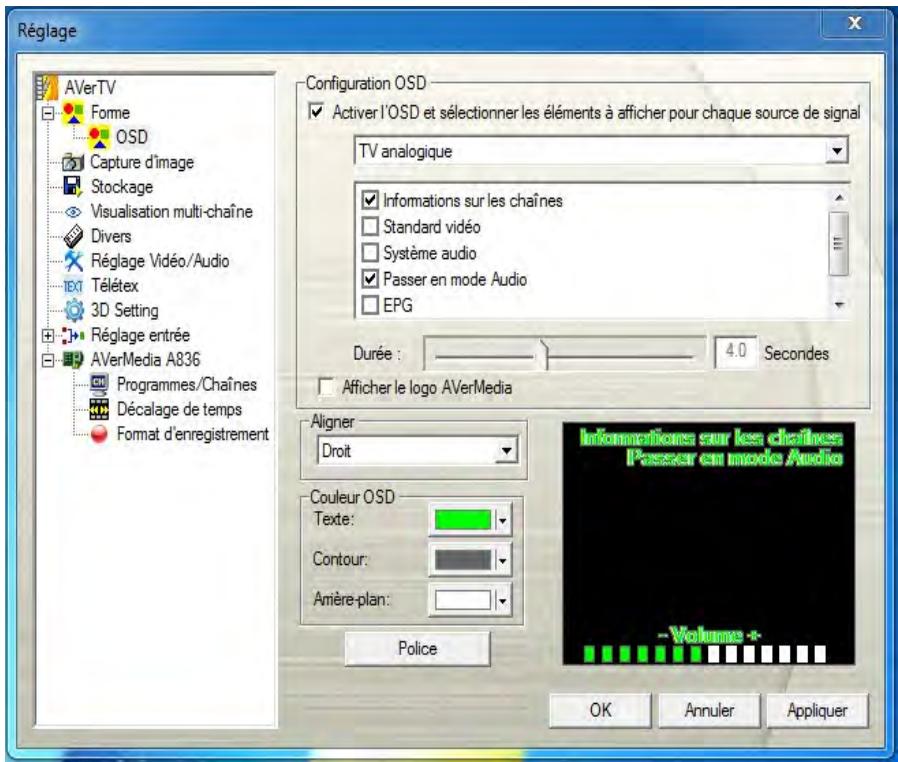Open the Contour color dropdown arrow
Image resolution: width=898 pixels, height=762 pixels.
pyautogui.click(x=502, y=560)
